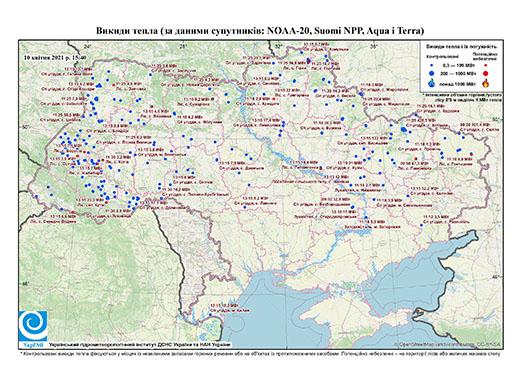This screenshot has width=520, height=368.
Task: Click the institute name text beside the logo
Action: [140, 345]
